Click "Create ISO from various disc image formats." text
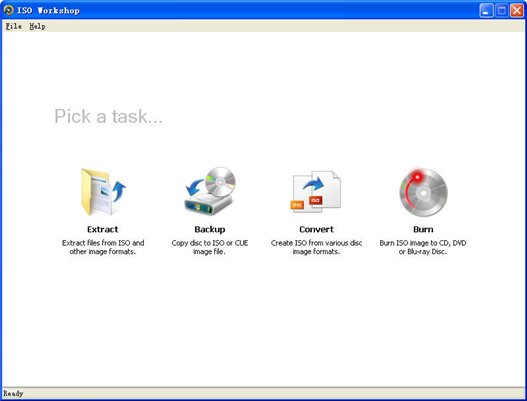 (x=316, y=247)
